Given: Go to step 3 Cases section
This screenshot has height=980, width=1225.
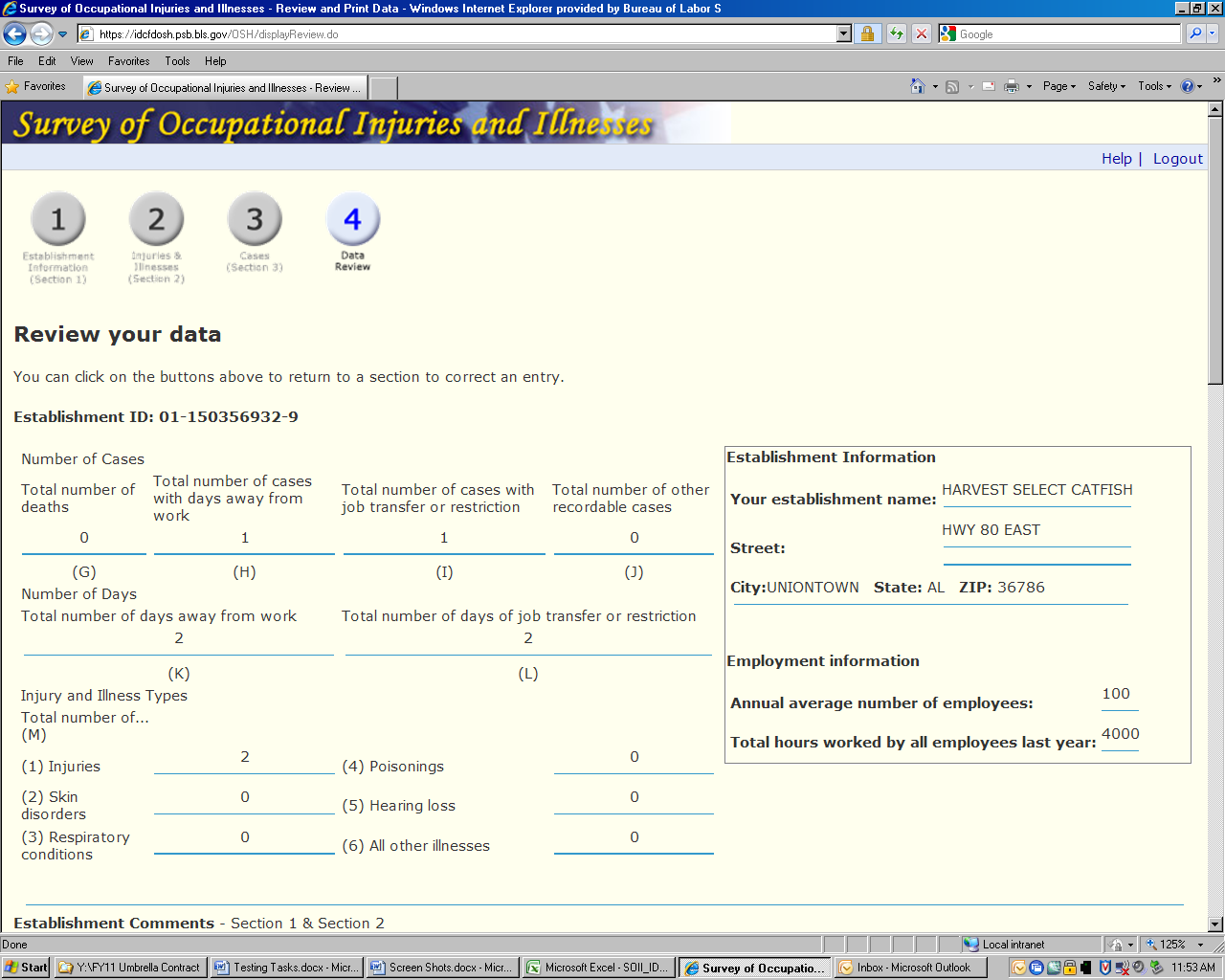Looking at the screenshot, I should [255, 233].
